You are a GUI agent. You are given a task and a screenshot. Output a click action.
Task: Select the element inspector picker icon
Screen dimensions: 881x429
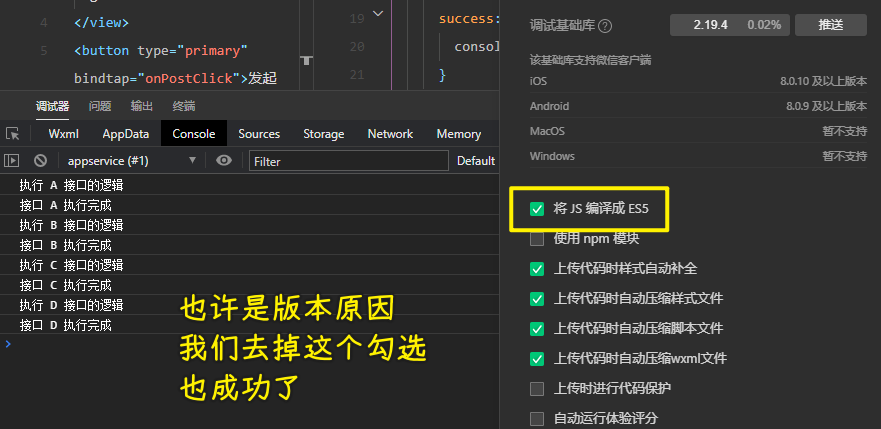pyautogui.click(x=12, y=134)
